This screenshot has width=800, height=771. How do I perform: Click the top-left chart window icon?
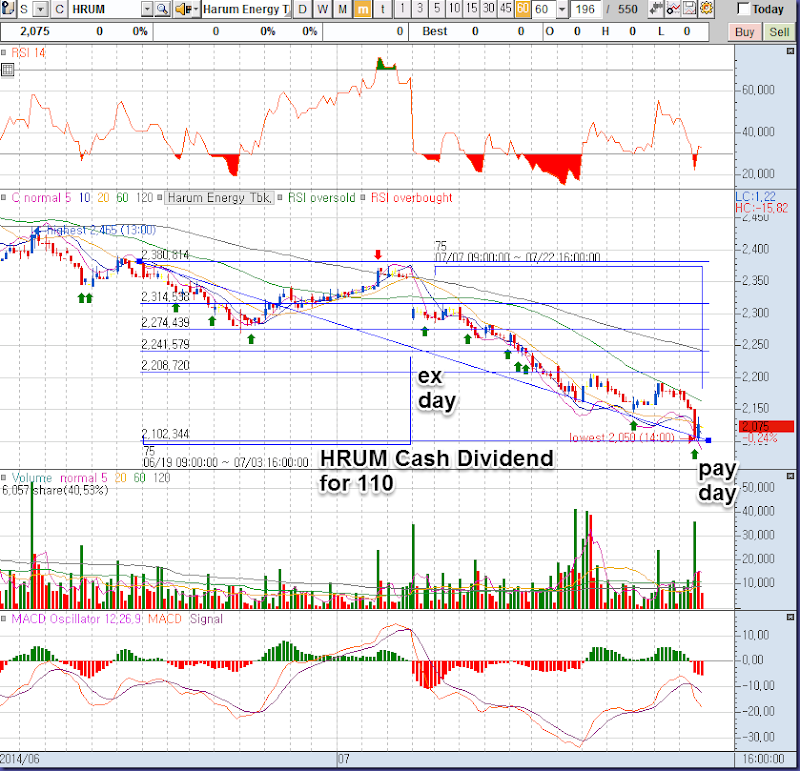click(8, 9)
